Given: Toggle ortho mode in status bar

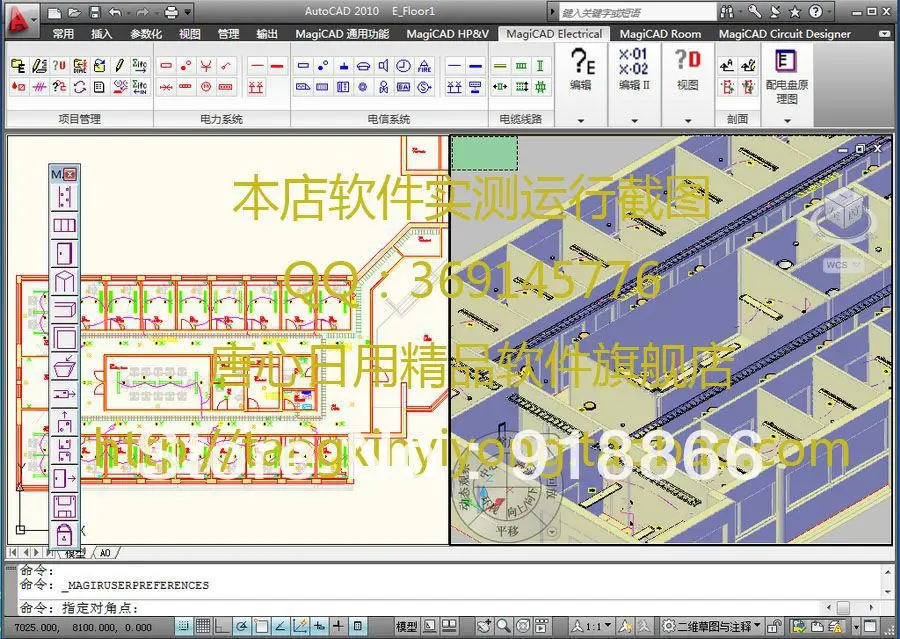Looking at the screenshot, I should pos(222,626).
